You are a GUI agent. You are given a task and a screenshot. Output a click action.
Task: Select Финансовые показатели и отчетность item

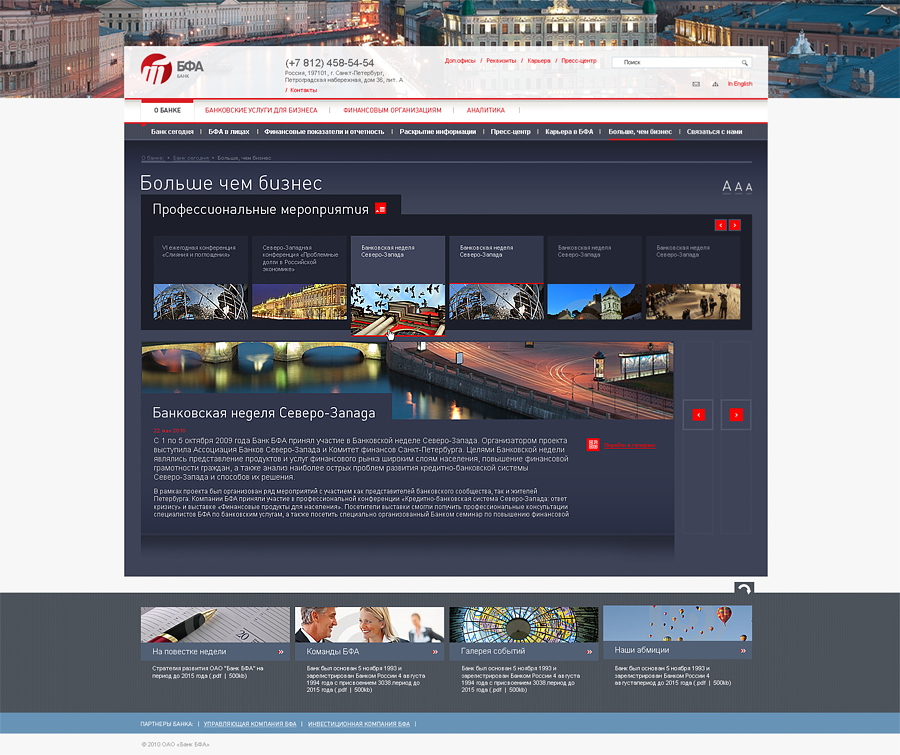(x=324, y=131)
